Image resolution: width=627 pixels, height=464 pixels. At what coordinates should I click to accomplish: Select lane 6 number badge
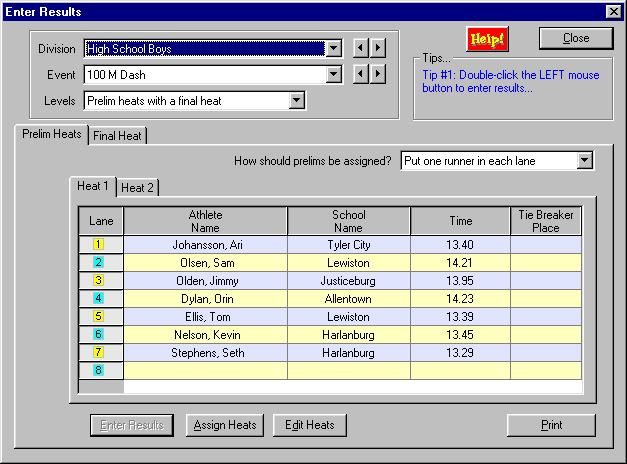tap(98, 334)
